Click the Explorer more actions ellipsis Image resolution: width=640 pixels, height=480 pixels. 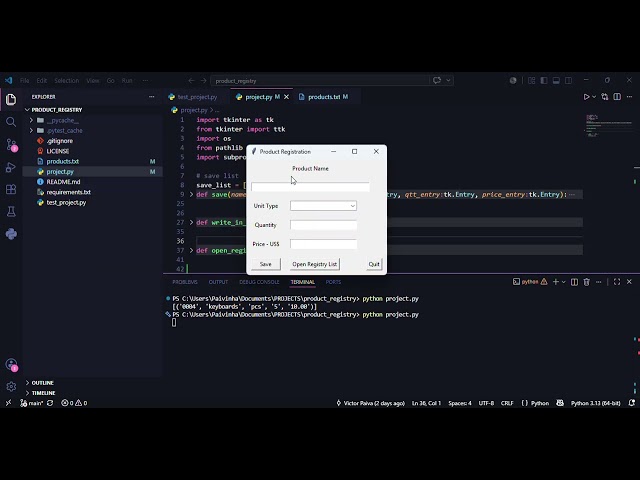click(x=151, y=97)
